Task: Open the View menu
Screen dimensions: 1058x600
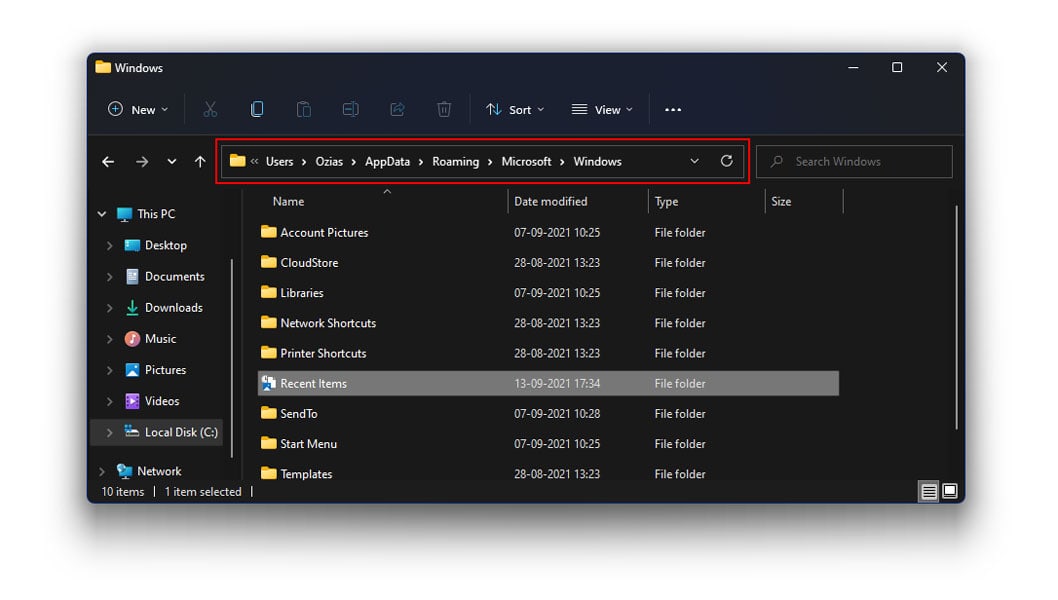Action: 601,109
